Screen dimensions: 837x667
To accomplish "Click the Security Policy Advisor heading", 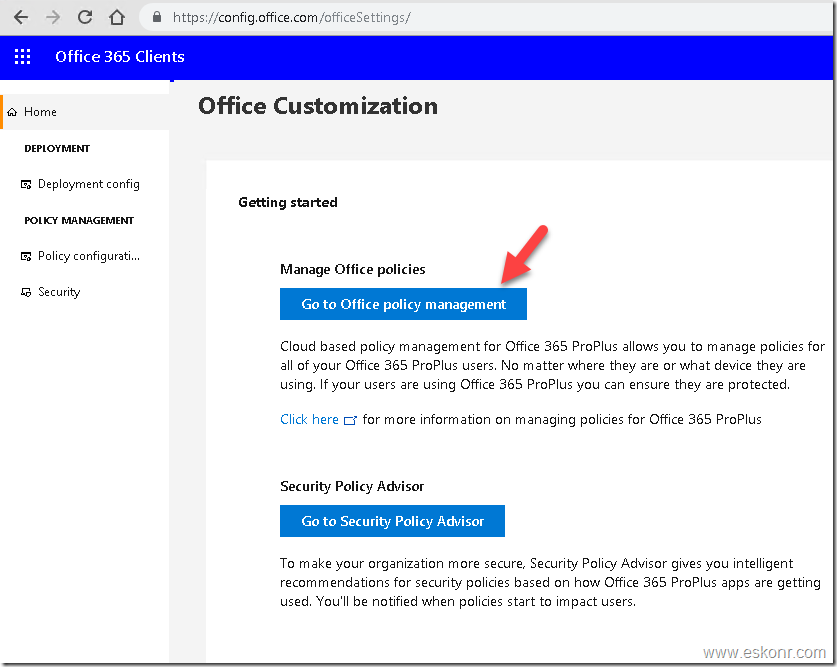I will point(352,486).
